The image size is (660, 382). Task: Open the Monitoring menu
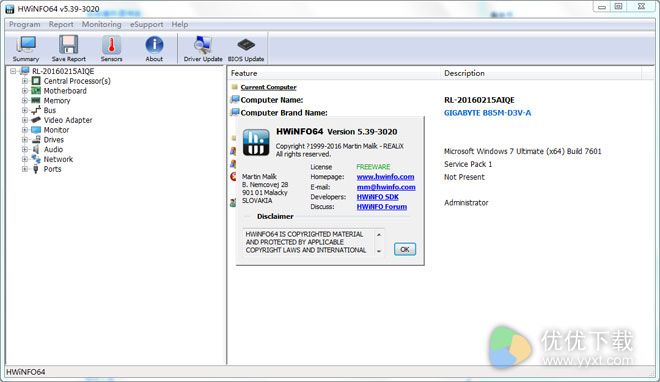[x=101, y=24]
